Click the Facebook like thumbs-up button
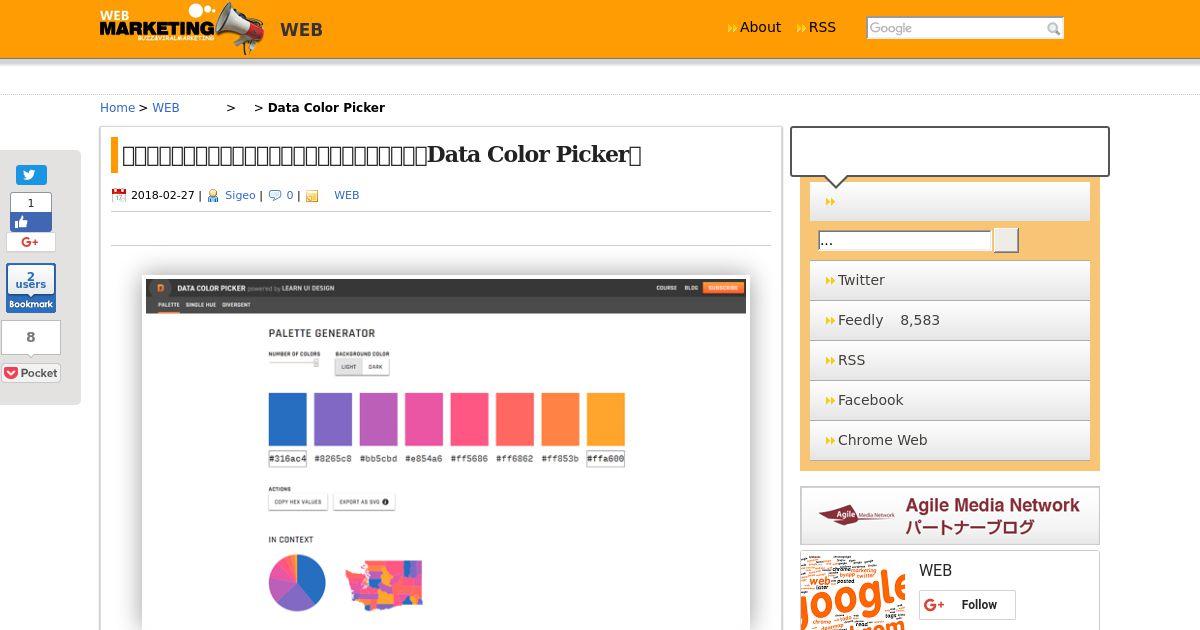The width and height of the screenshot is (1200, 630). tap(31, 222)
